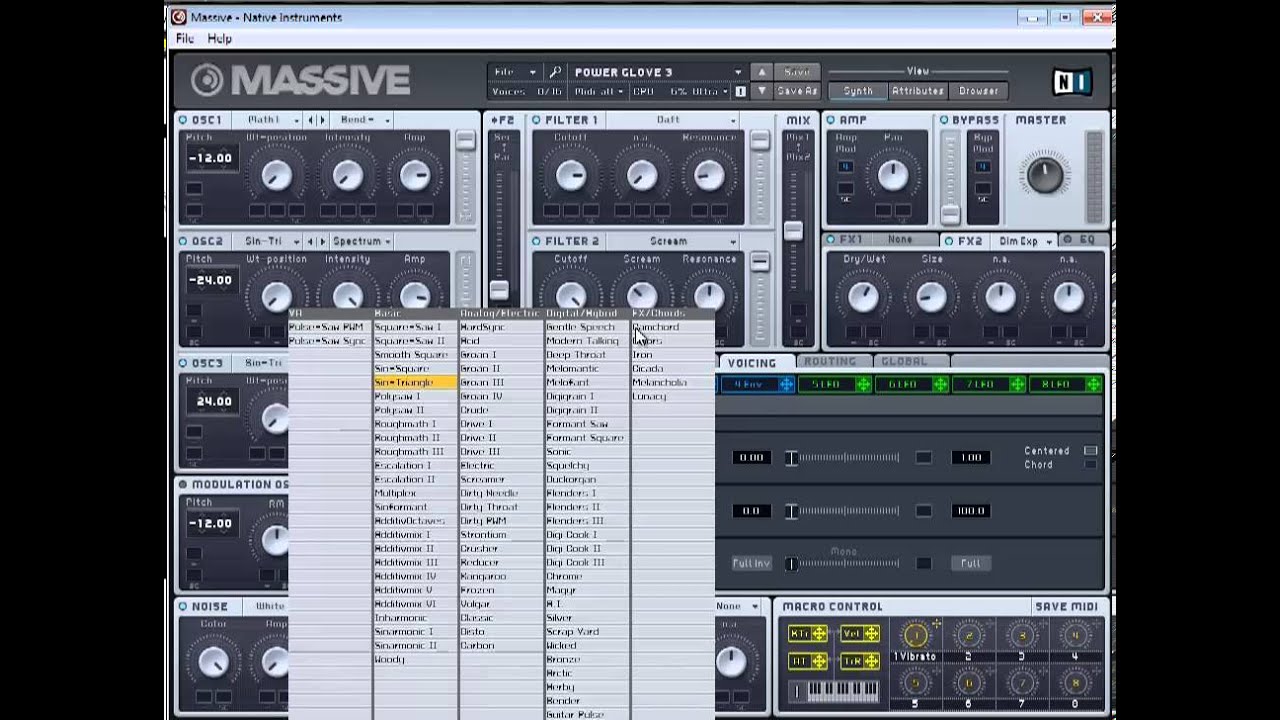Click the macro 8 knob
Image resolution: width=1280 pixels, height=720 pixels.
pyautogui.click(x=1075, y=685)
